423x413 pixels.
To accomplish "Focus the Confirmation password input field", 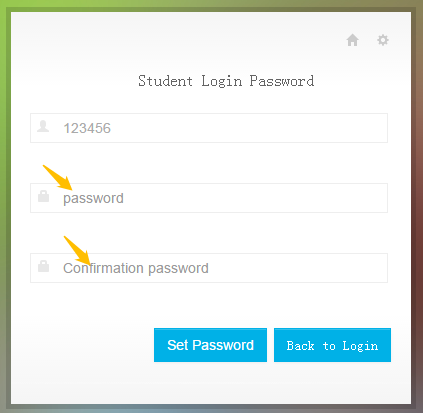I will point(209,268).
